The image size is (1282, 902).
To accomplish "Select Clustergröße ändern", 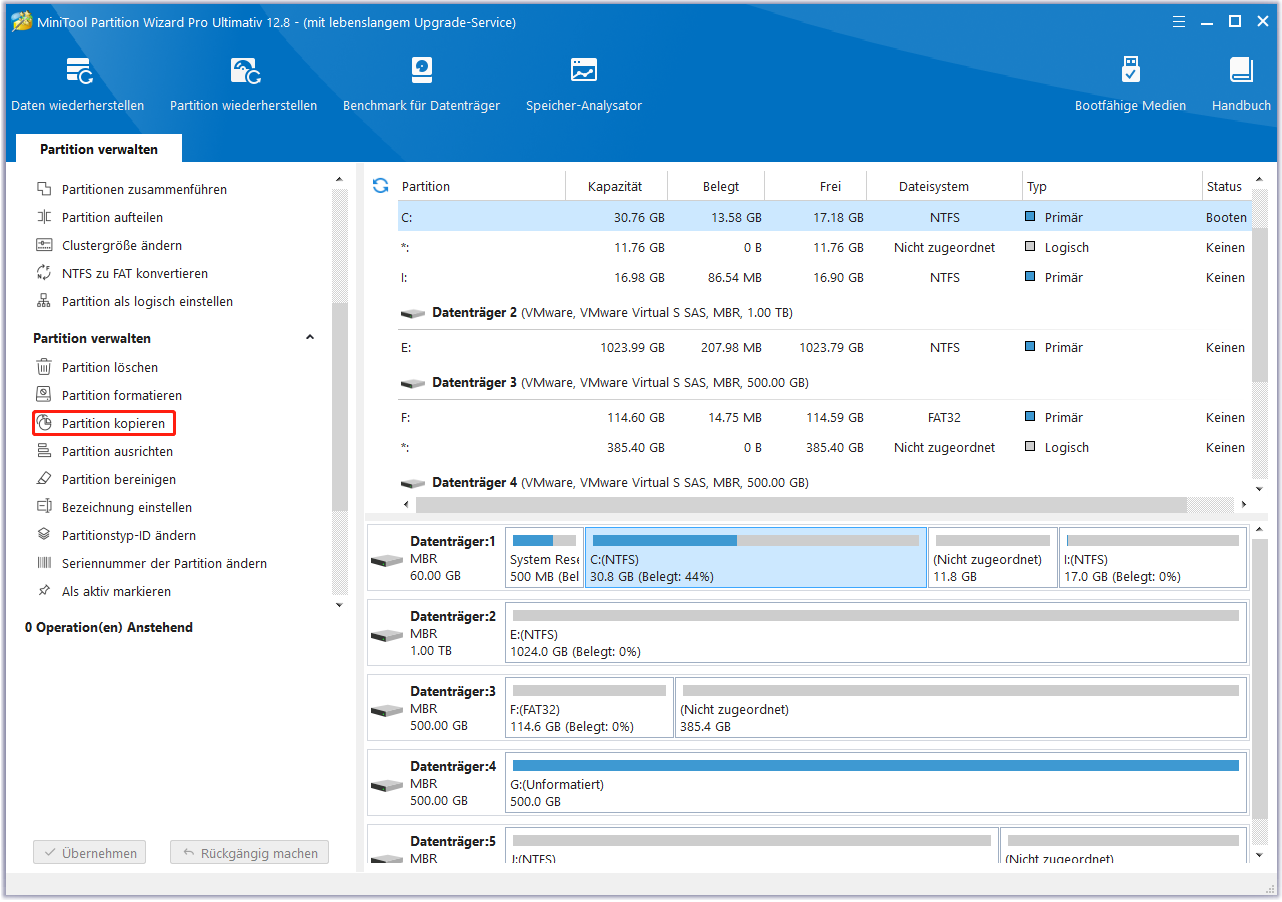I will [x=122, y=245].
